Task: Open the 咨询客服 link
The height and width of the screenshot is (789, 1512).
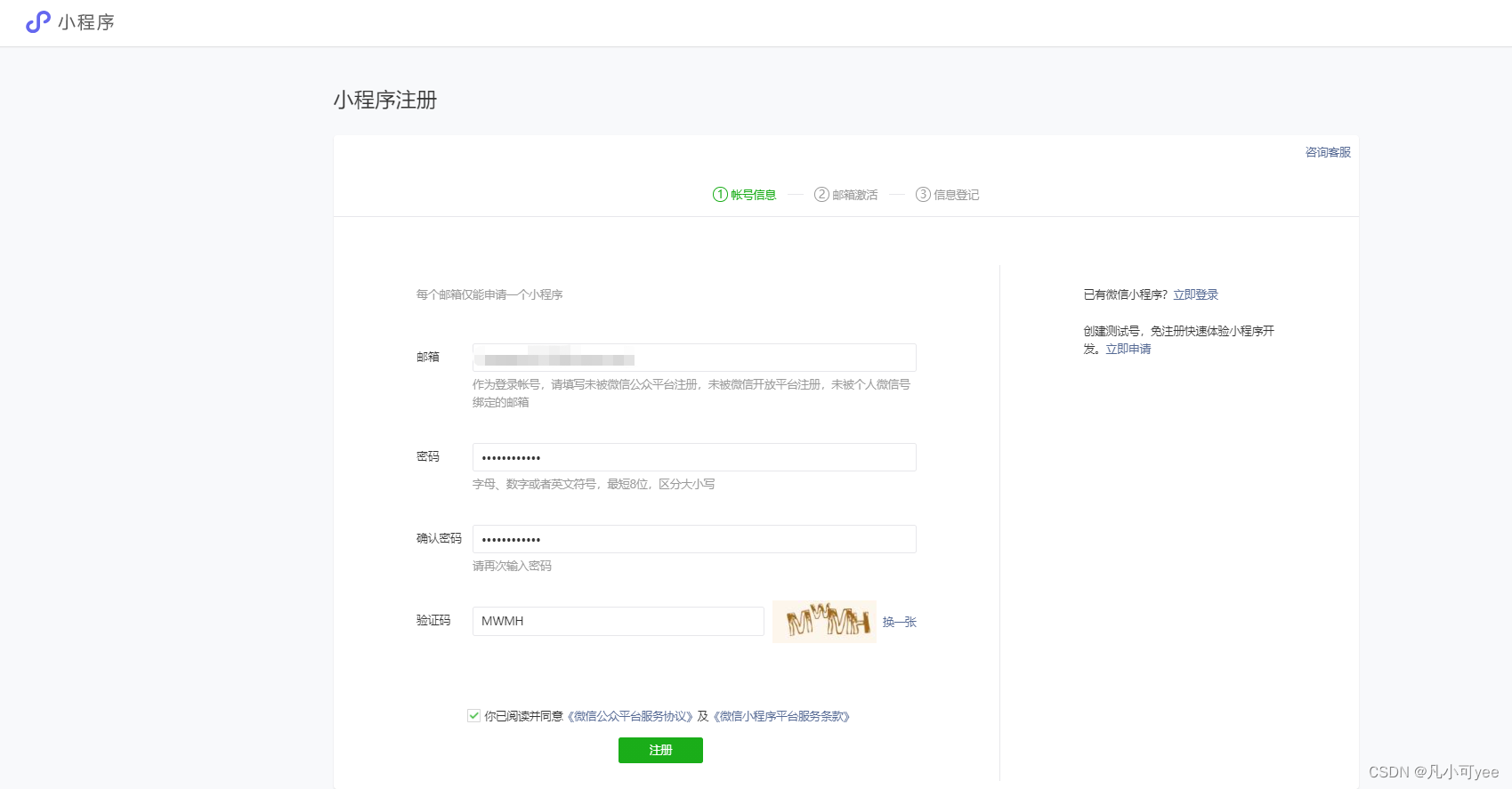Action: [x=1328, y=152]
